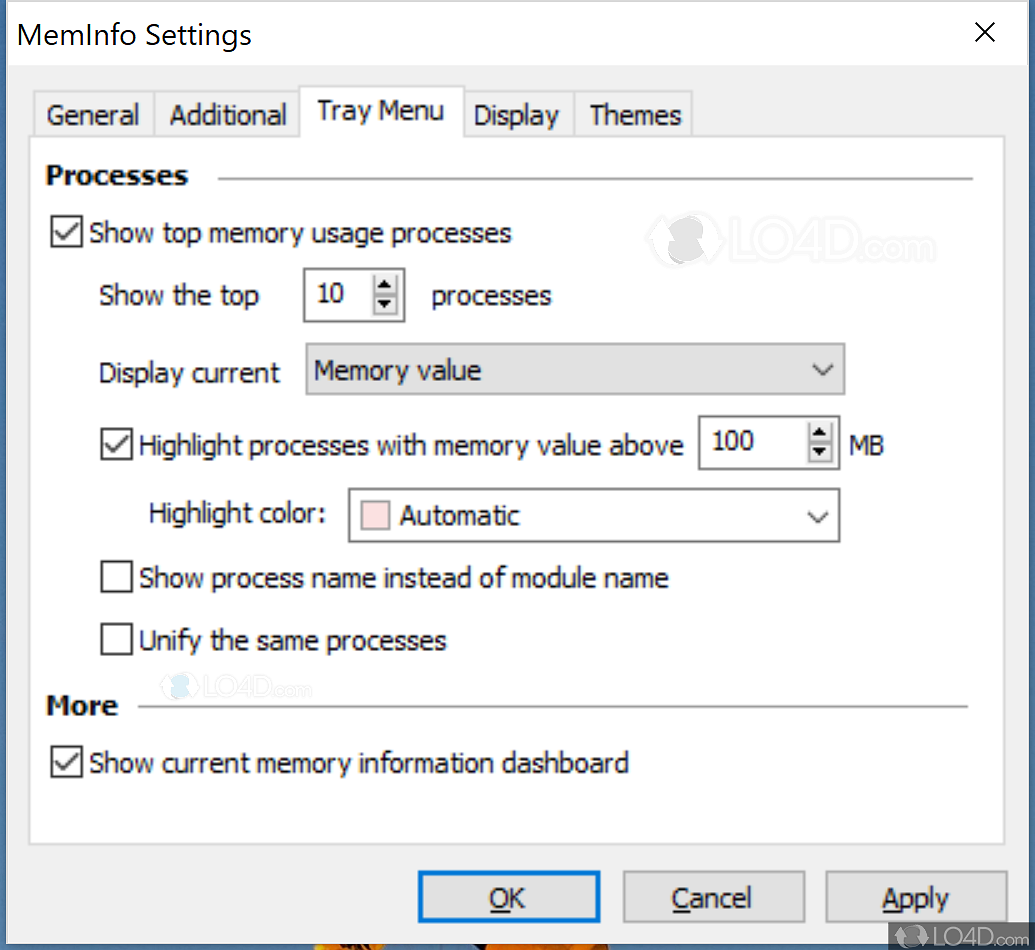Click up arrow on memory threshold spinner
The width and height of the screenshot is (1035, 950).
coord(820,433)
